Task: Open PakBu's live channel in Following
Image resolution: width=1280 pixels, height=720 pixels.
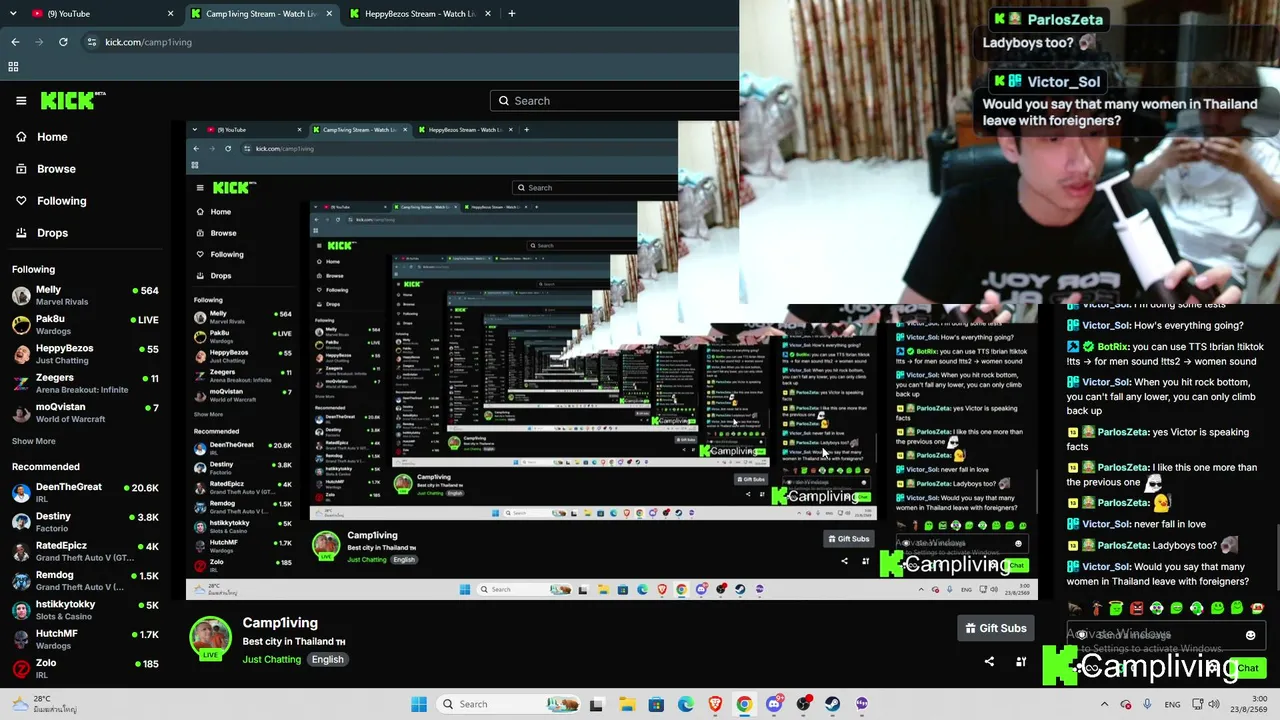Action: [85, 324]
